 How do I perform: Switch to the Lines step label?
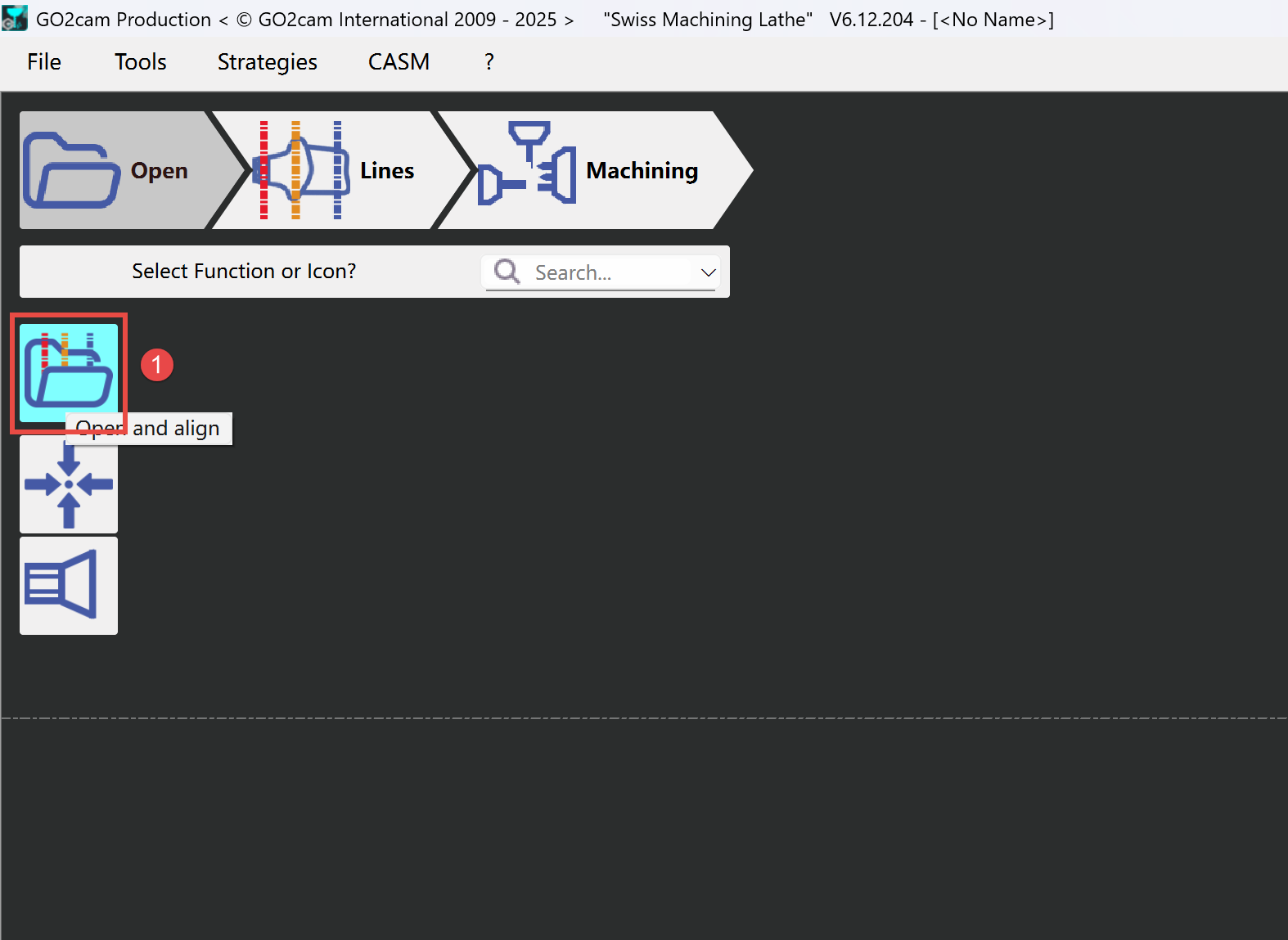[x=387, y=170]
